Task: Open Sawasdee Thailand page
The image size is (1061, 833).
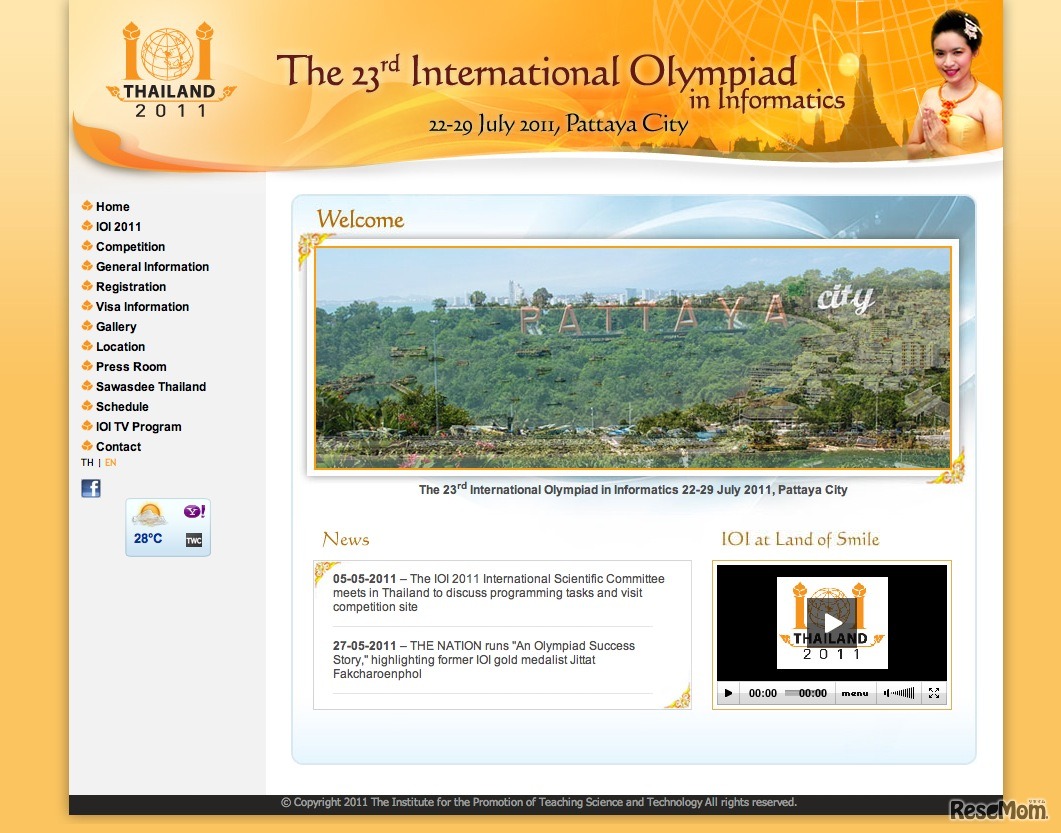Action: pos(151,386)
